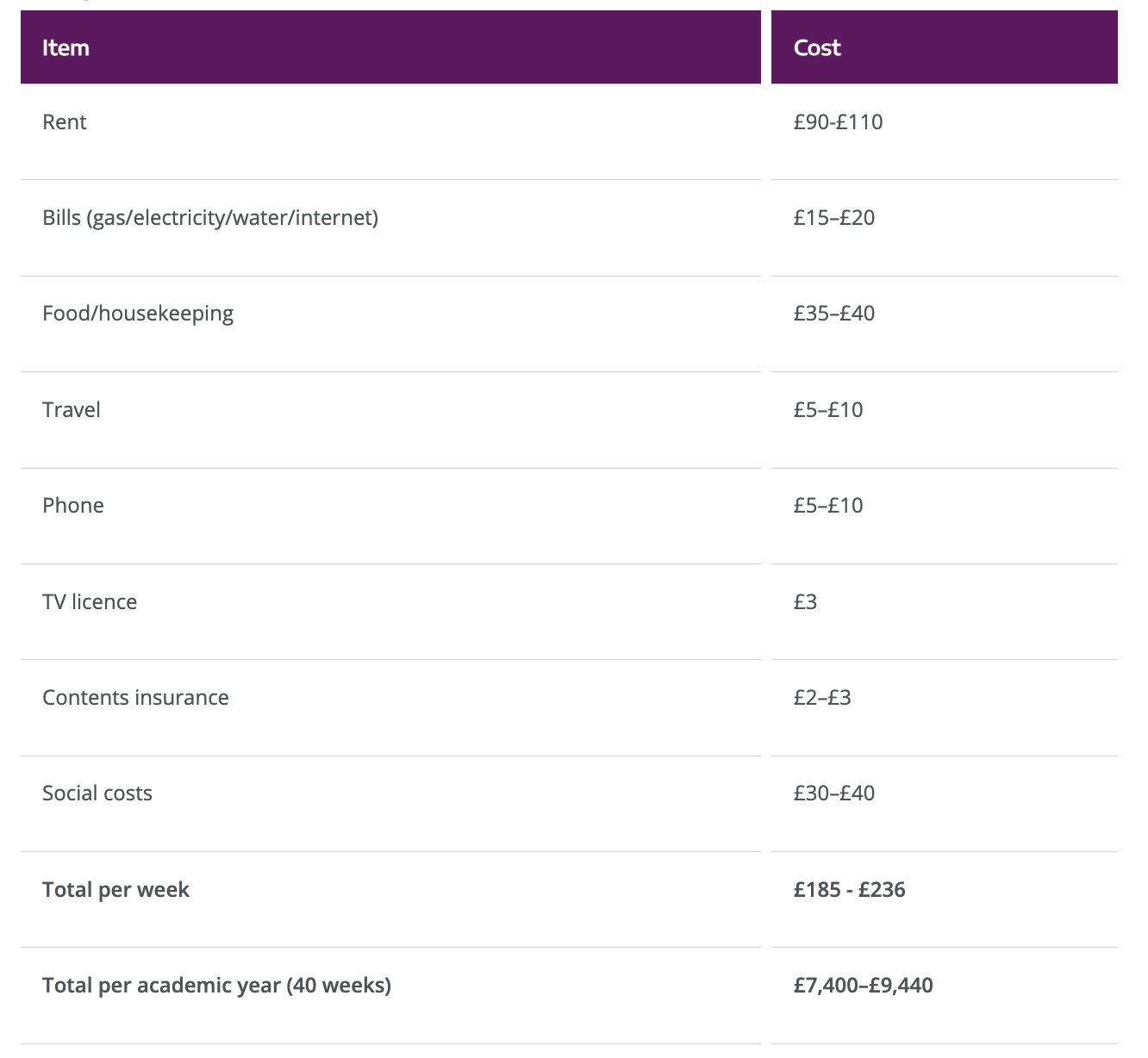Click the £5–£10 cost in Phone row
The width and height of the screenshot is (1148, 1058).
click(x=827, y=506)
